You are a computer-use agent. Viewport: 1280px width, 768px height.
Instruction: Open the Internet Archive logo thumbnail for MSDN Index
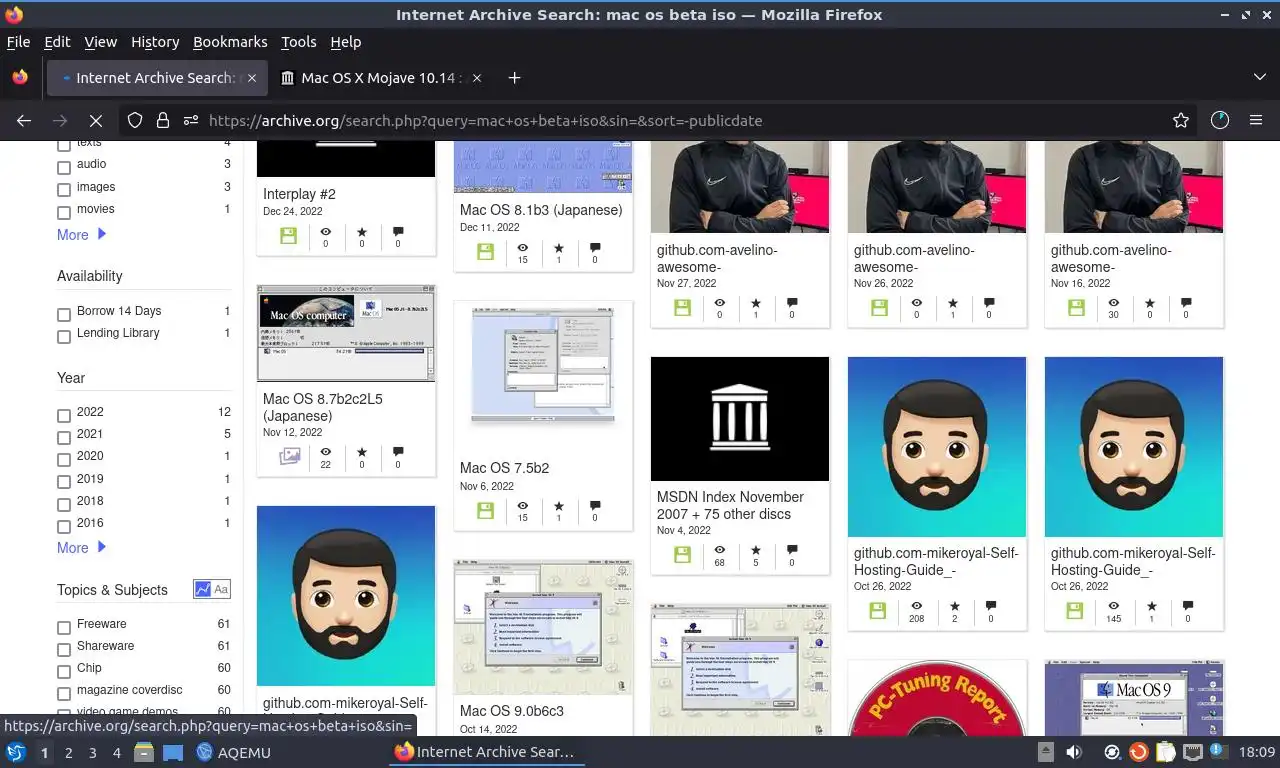[740, 419]
